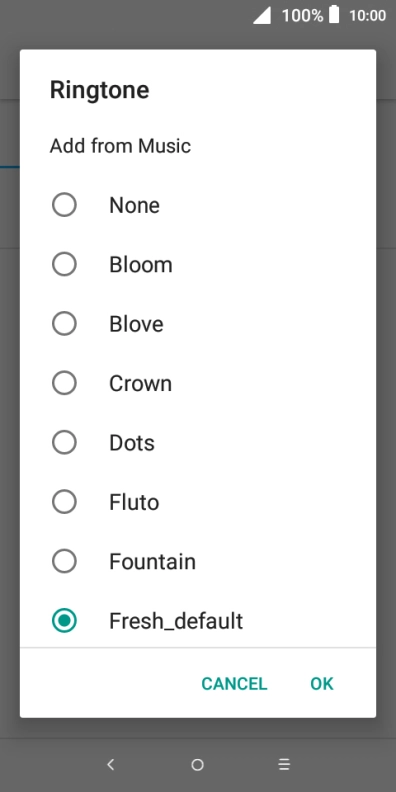Viewport: 396px width, 792px height.
Task: Tap the battery icon in status bar
Action: [334, 15]
